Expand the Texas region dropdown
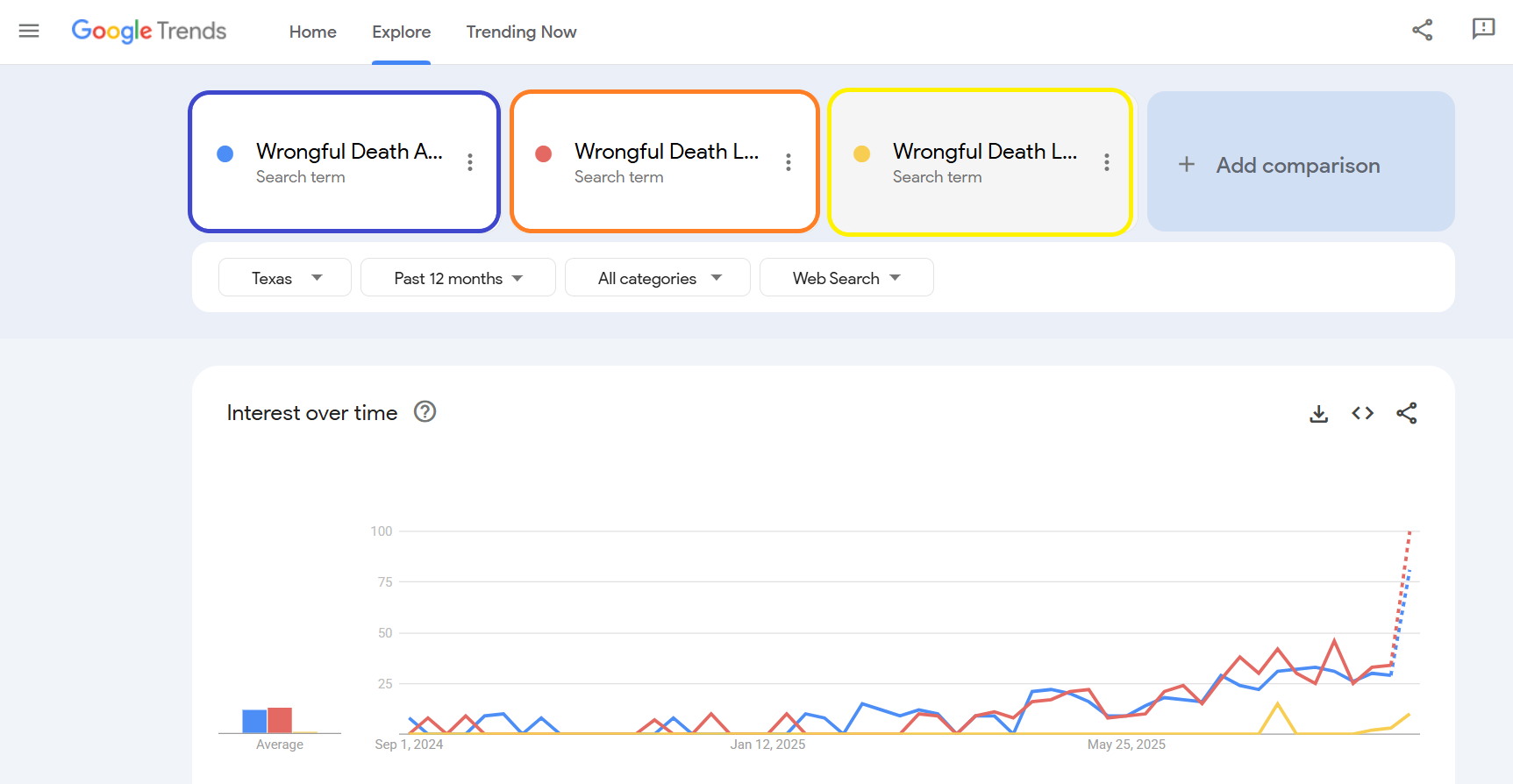The height and width of the screenshot is (784, 1513). coord(285,278)
